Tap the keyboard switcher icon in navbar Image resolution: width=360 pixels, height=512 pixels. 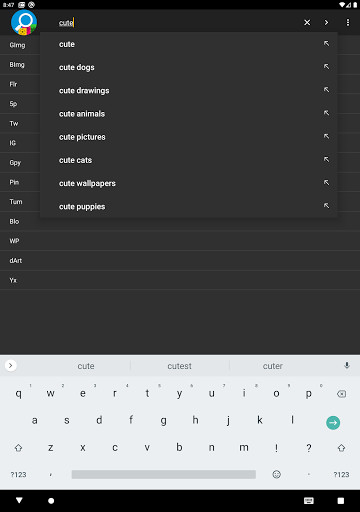coord(309,501)
